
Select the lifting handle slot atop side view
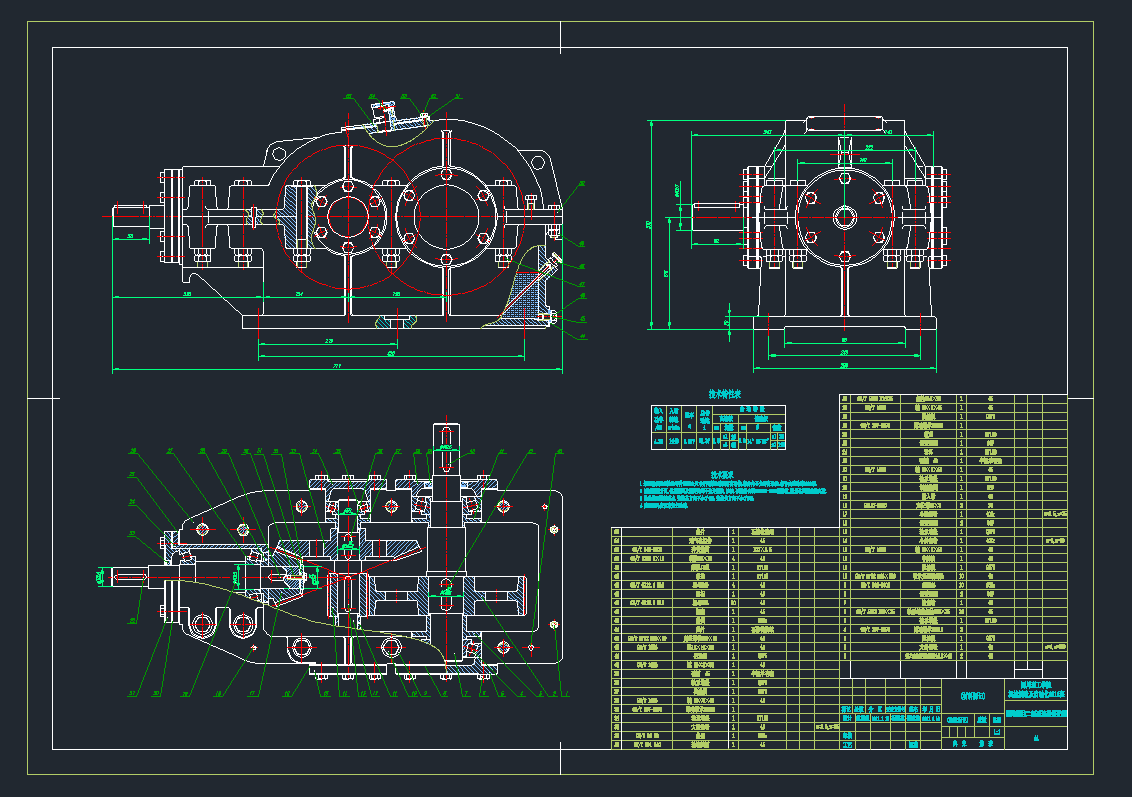(846, 125)
